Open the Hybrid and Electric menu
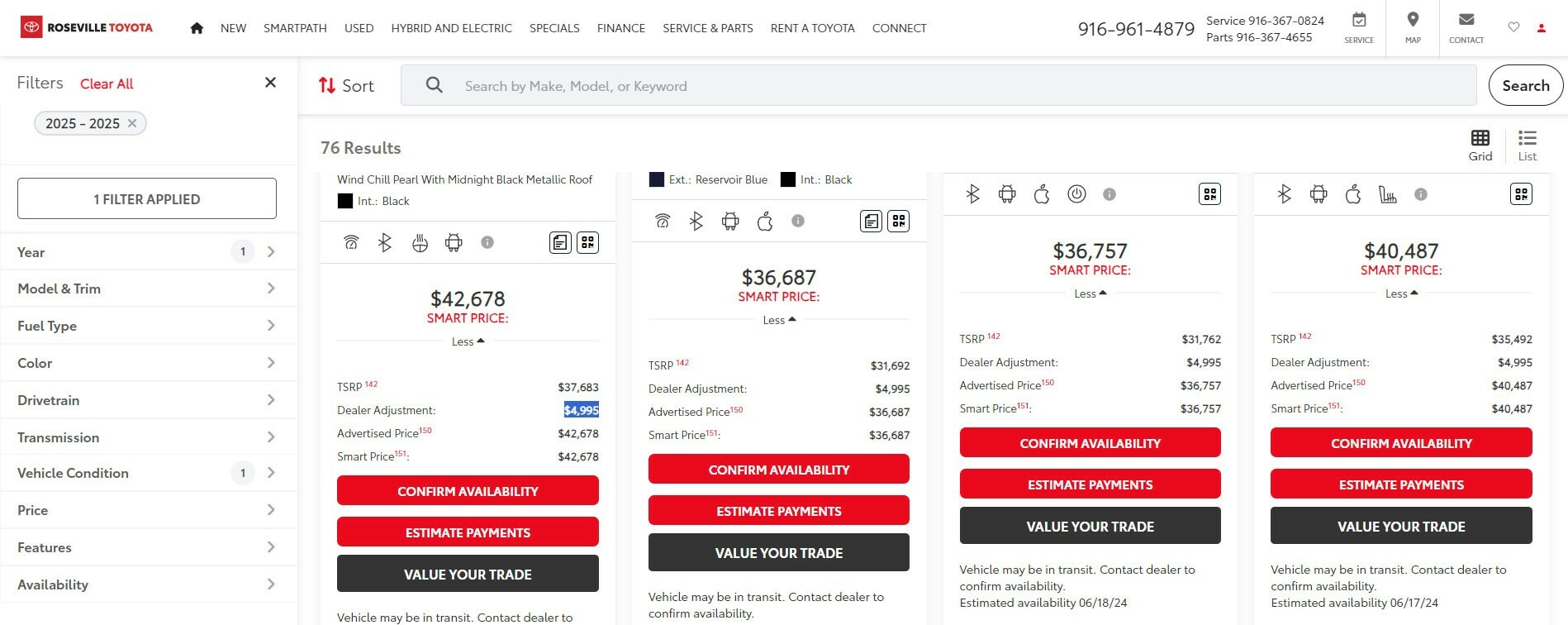Image resolution: width=1568 pixels, height=625 pixels. 451,28
